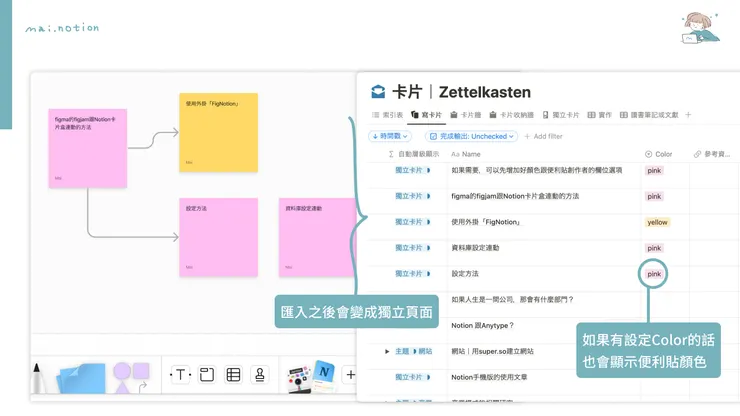740x416 pixels.
Task: Open row '如果需要, 可以先增加好顏色…'
Action: click(537, 170)
